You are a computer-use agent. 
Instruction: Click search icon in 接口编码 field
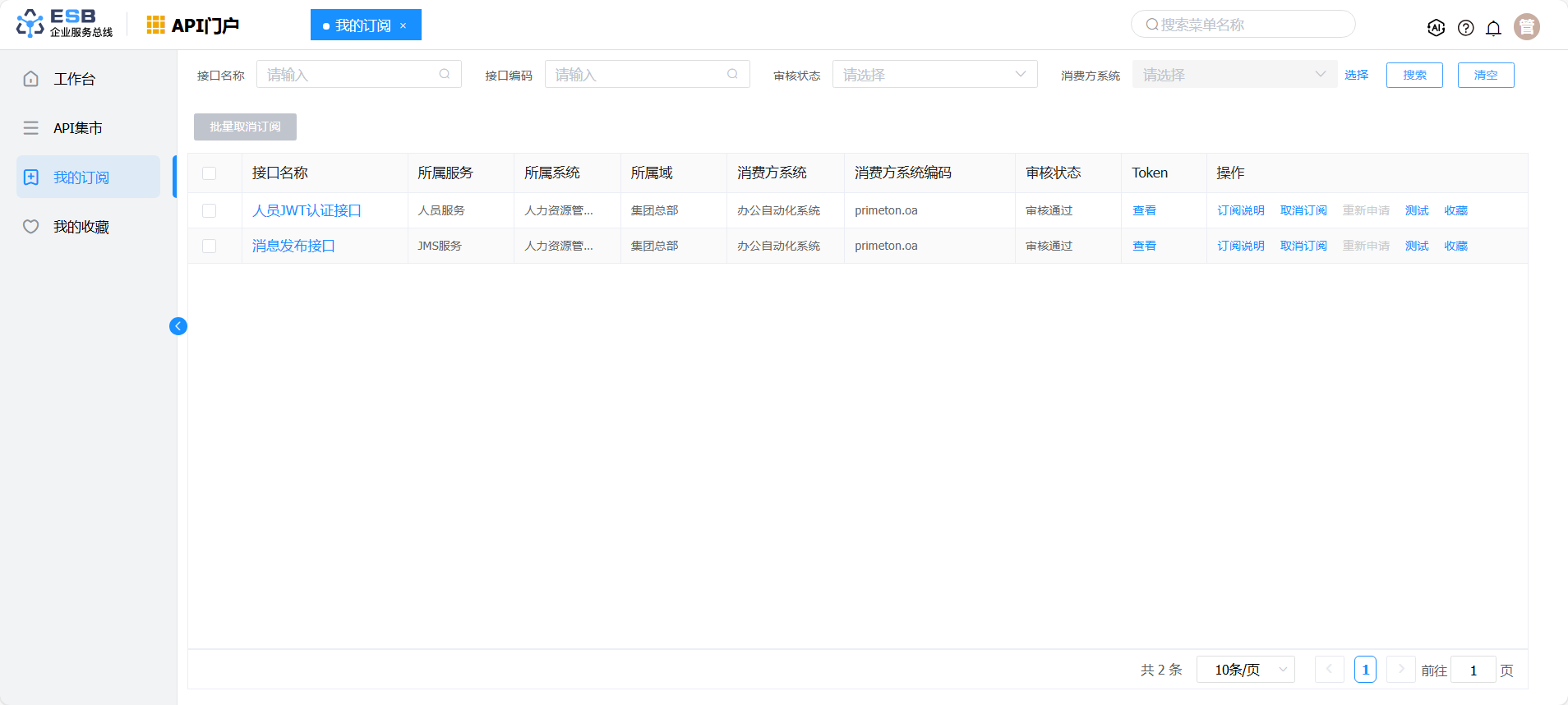tap(732, 74)
